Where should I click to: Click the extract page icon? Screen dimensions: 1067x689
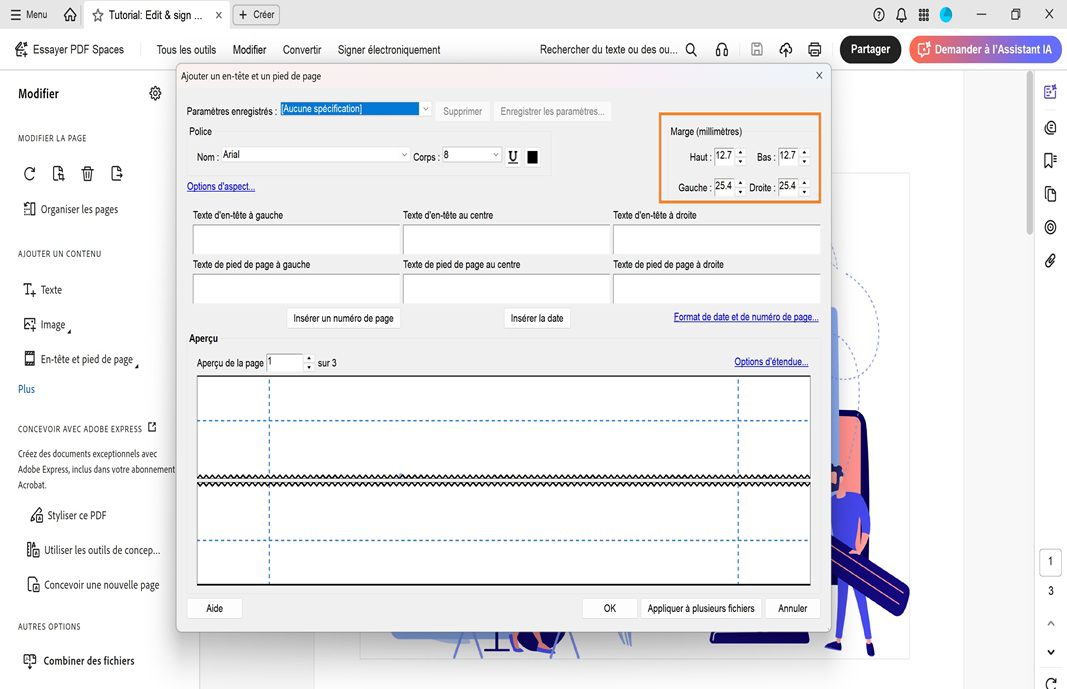(116, 173)
